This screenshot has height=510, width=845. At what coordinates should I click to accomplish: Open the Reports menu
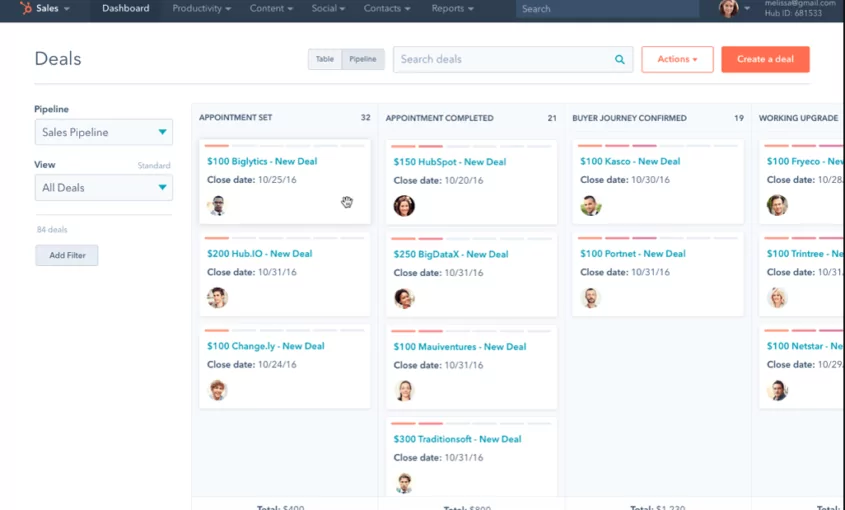pyautogui.click(x=453, y=9)
